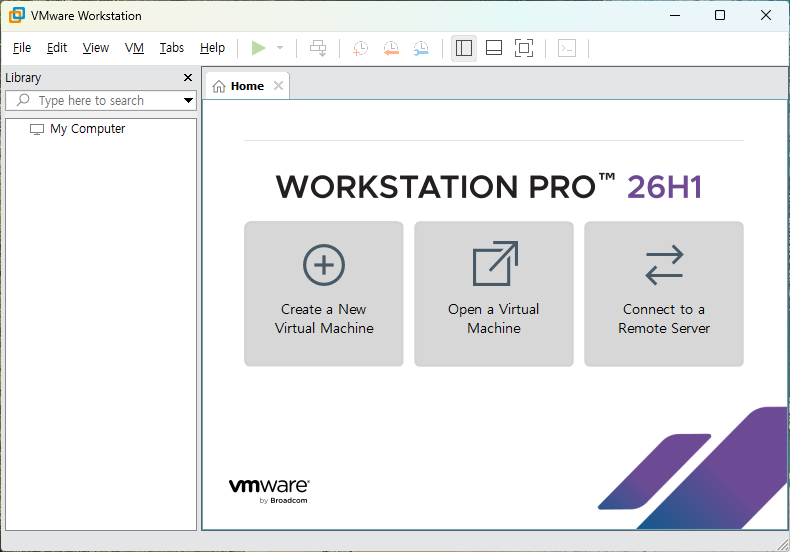Close the Home tab
Screen dimensions: 790x552
point(278,86)
